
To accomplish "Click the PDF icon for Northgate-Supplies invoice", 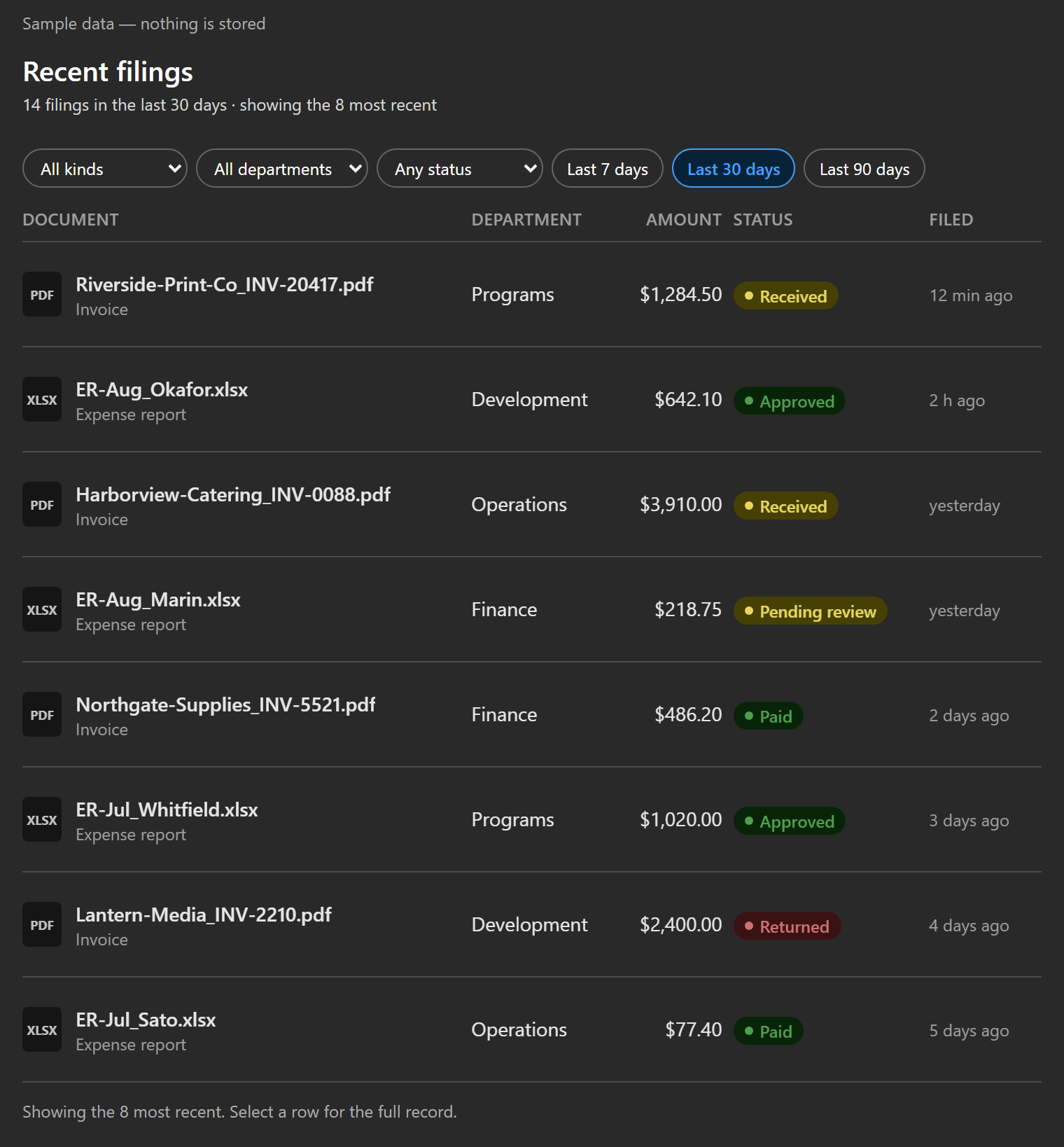I will [x=42, y=715].
